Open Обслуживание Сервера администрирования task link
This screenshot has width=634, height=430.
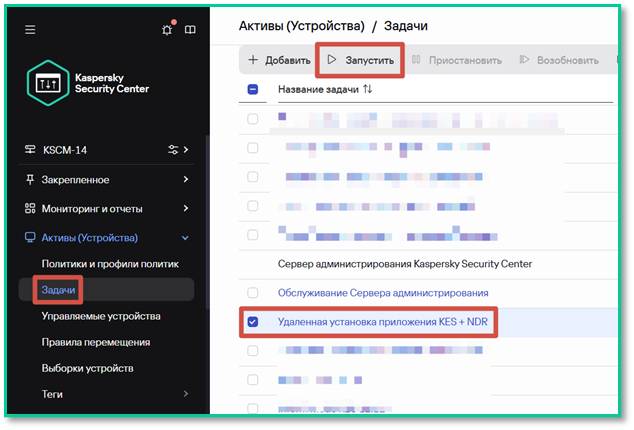383,292
